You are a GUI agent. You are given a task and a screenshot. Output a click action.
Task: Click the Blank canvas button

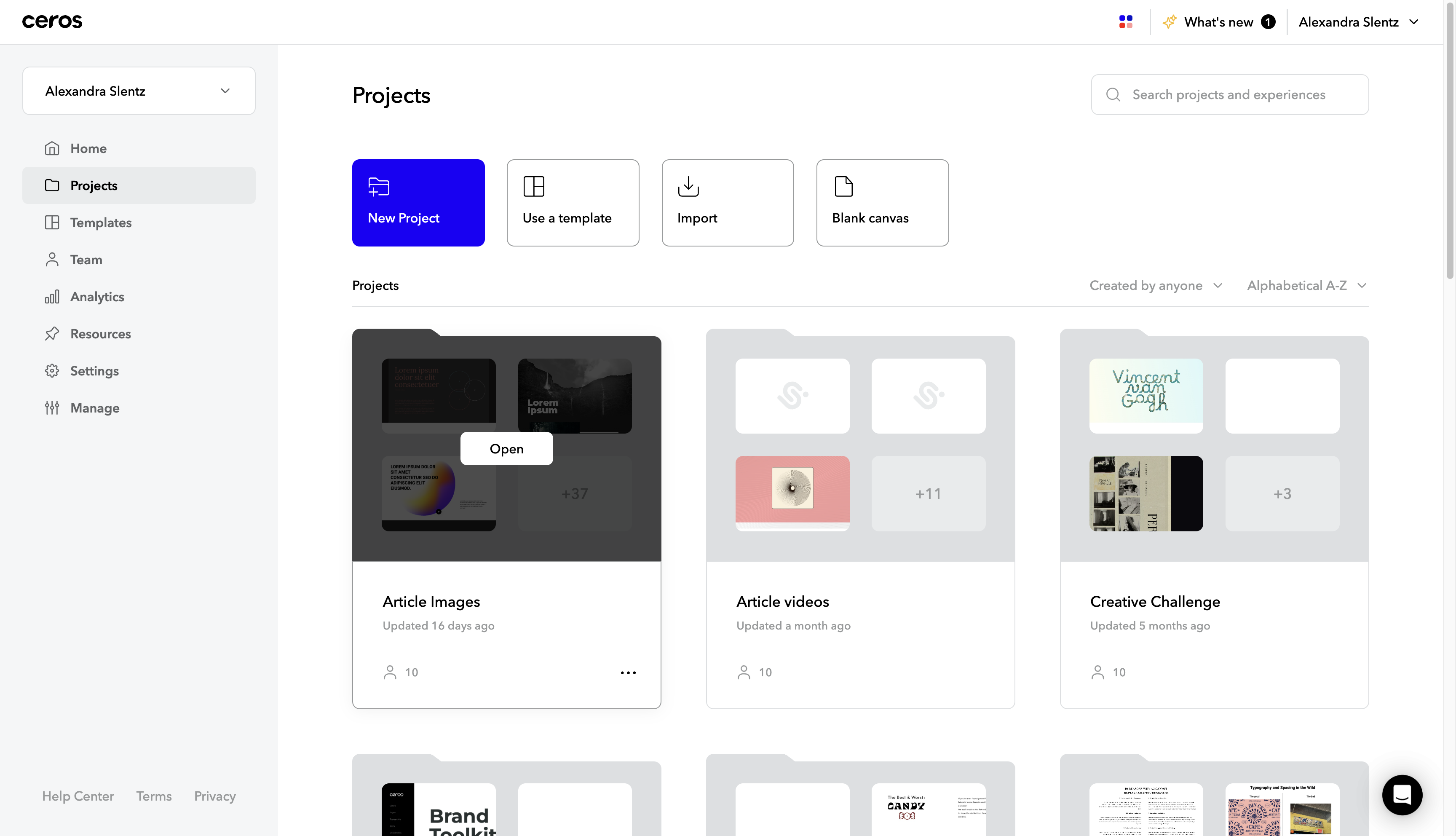coord(883,203)
